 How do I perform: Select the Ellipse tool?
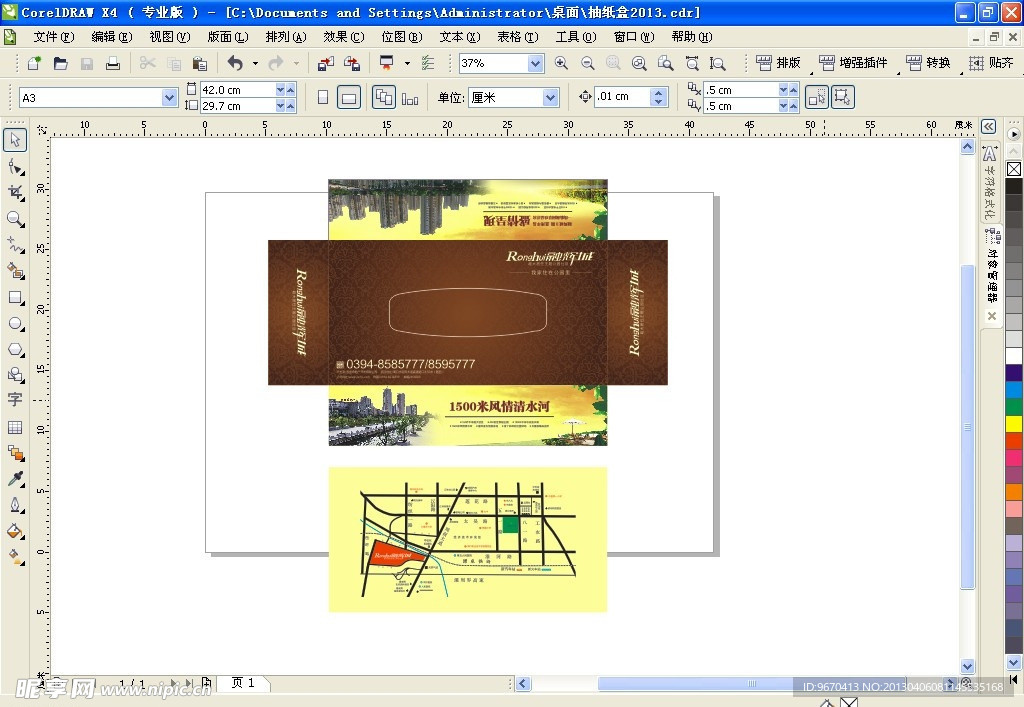click(x=15, y=323)
